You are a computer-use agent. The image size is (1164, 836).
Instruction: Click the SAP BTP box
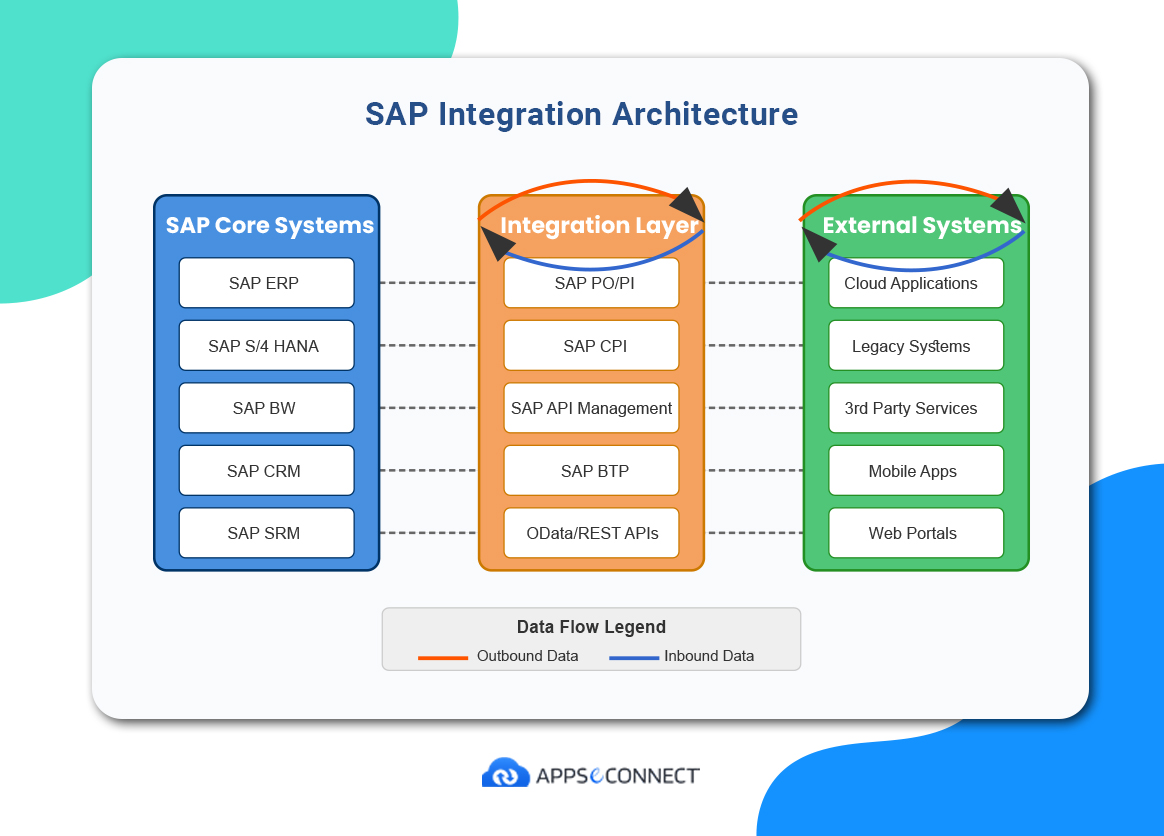coord(592,471)
